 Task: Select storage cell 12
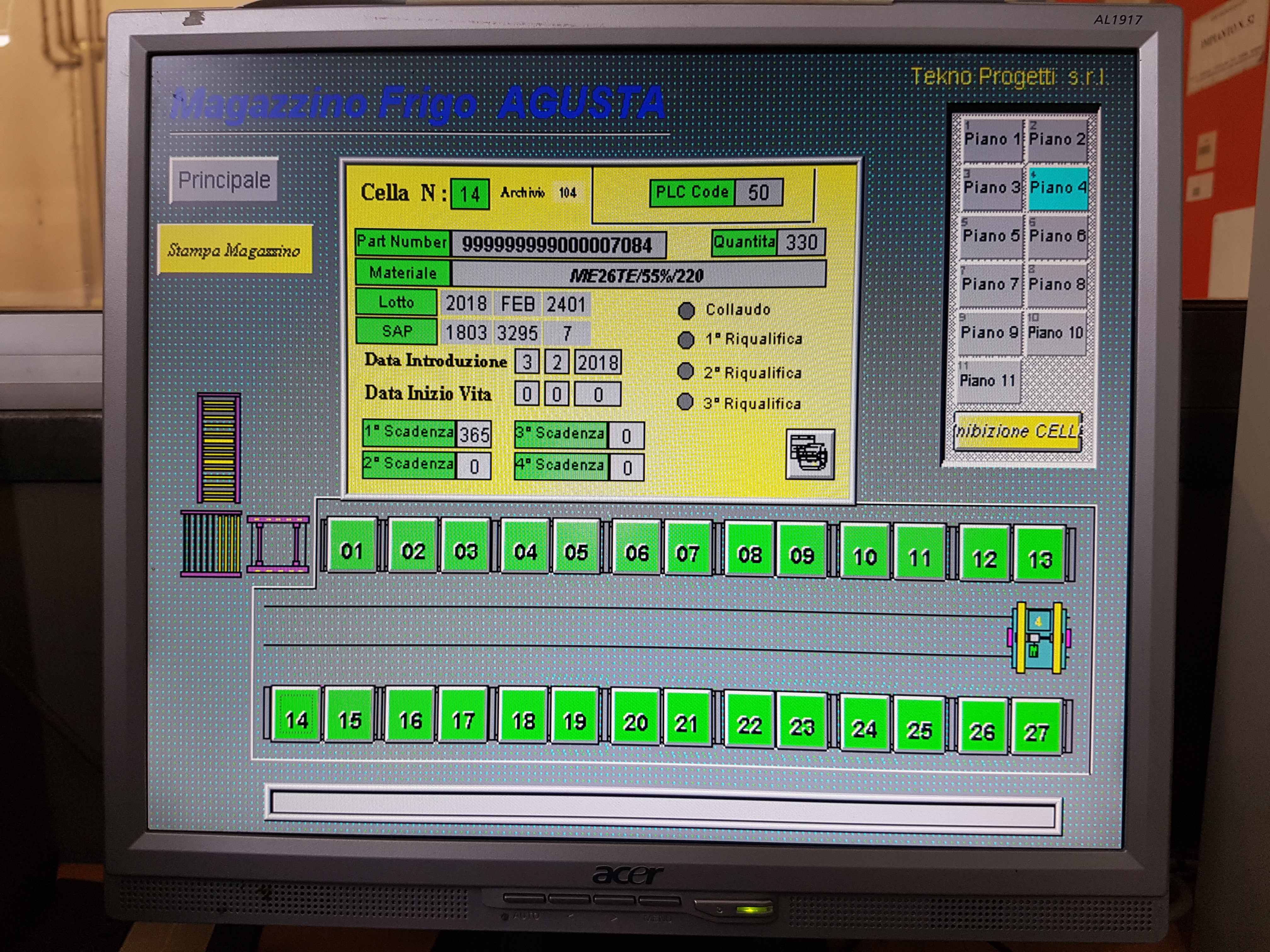click(x=984, y=553)
